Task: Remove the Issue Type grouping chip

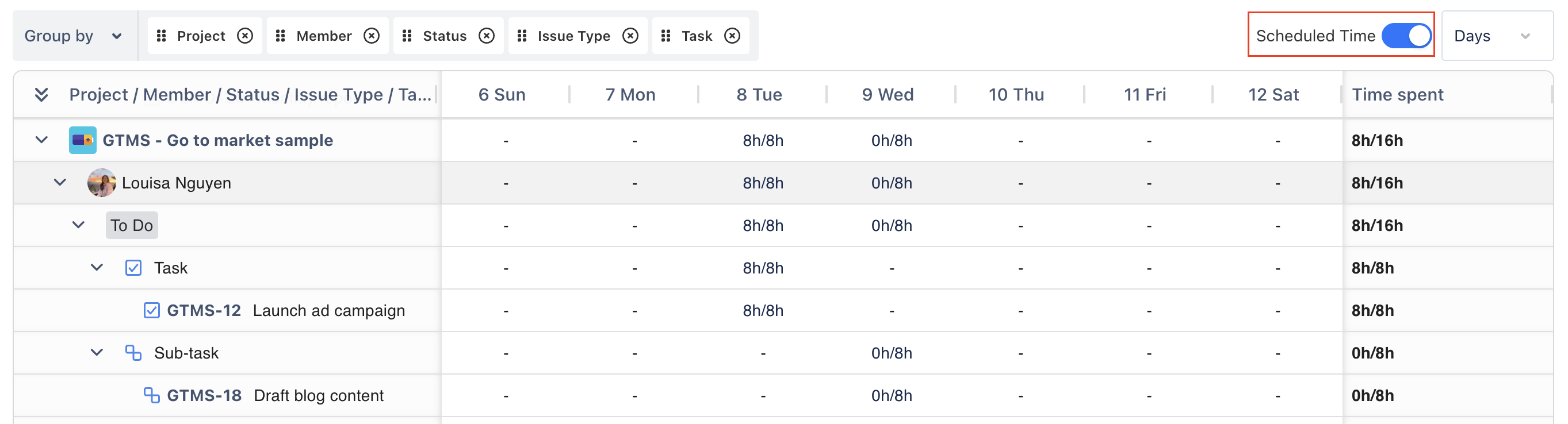Action: coord(630,36)
